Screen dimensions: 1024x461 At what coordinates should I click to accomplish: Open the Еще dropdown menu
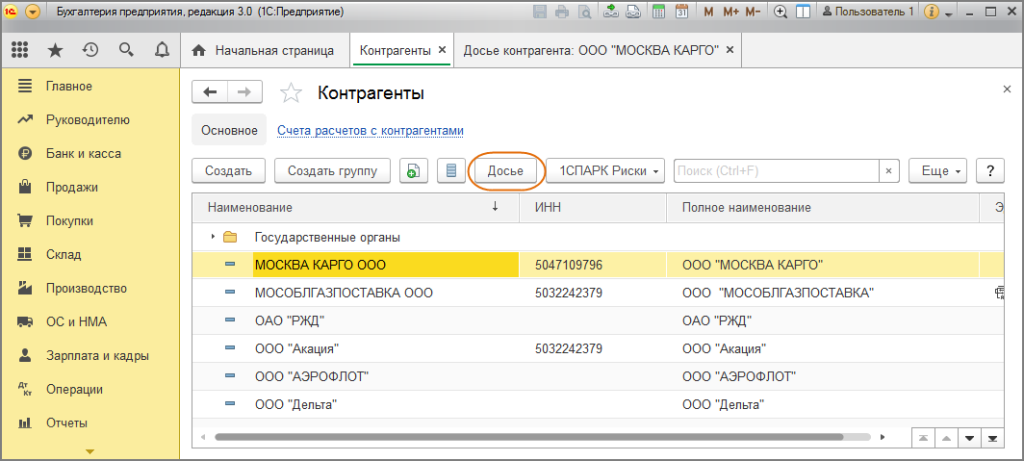tap(938, 171)
